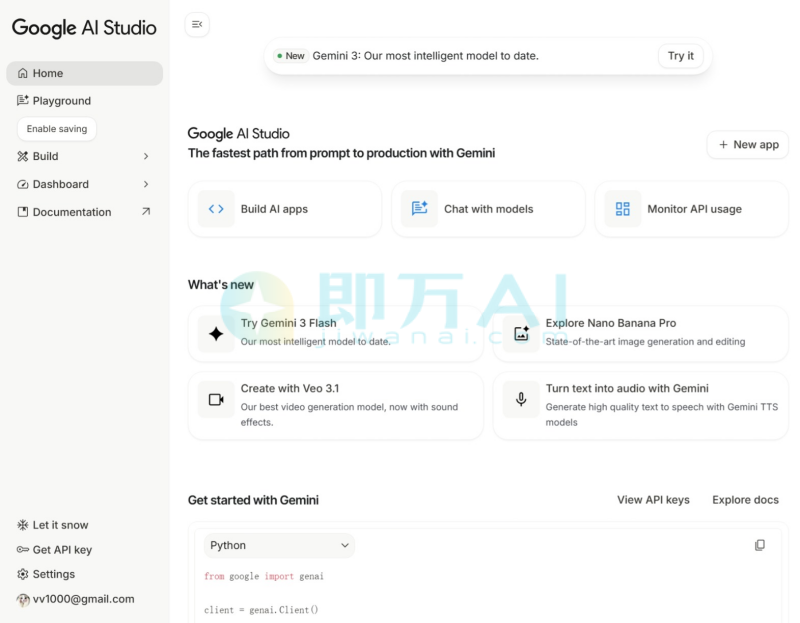Click the Nano Banana Pro image icon
This screenshot has height=623, width=800.
[521, 332]
